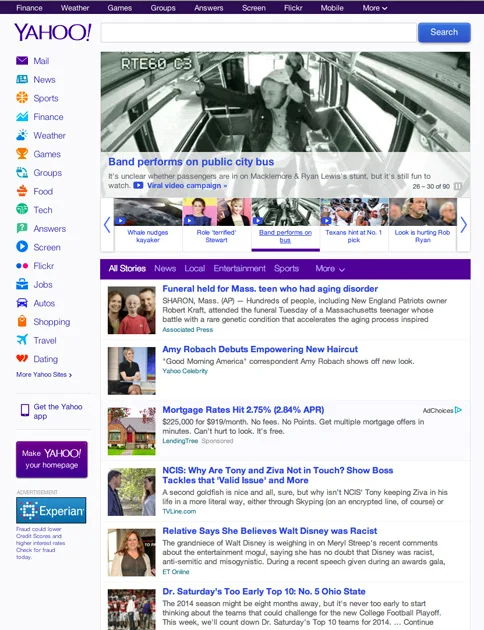Screen dimensions: 484x630
Task: Click the Band performs on bus carousel caption
Action: pyautogui.click(x=285, y=236)
